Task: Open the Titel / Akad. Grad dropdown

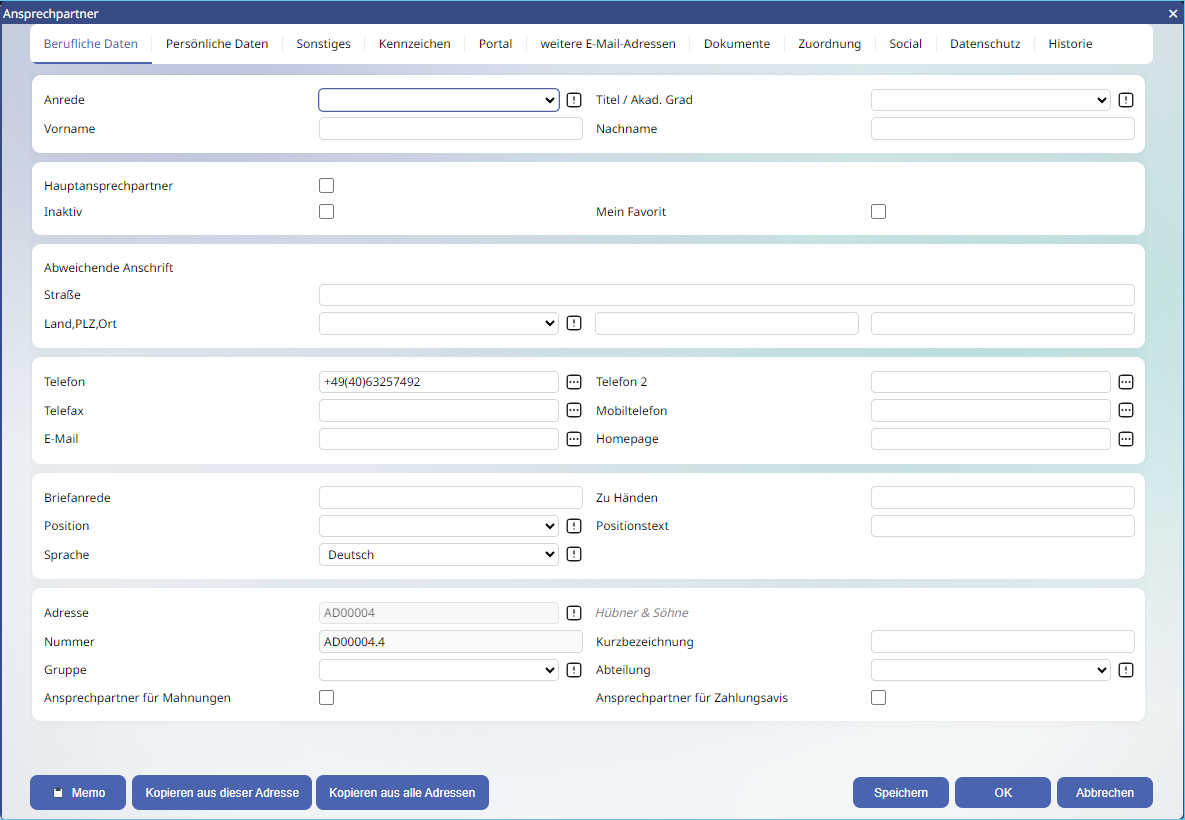Action: point(991,100)
